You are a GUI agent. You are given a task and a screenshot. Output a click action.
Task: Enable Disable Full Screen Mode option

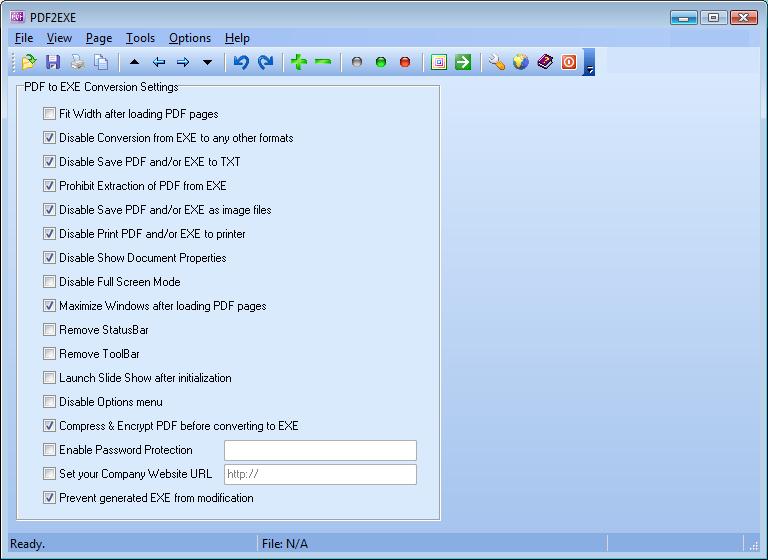(x=49, y=282)
